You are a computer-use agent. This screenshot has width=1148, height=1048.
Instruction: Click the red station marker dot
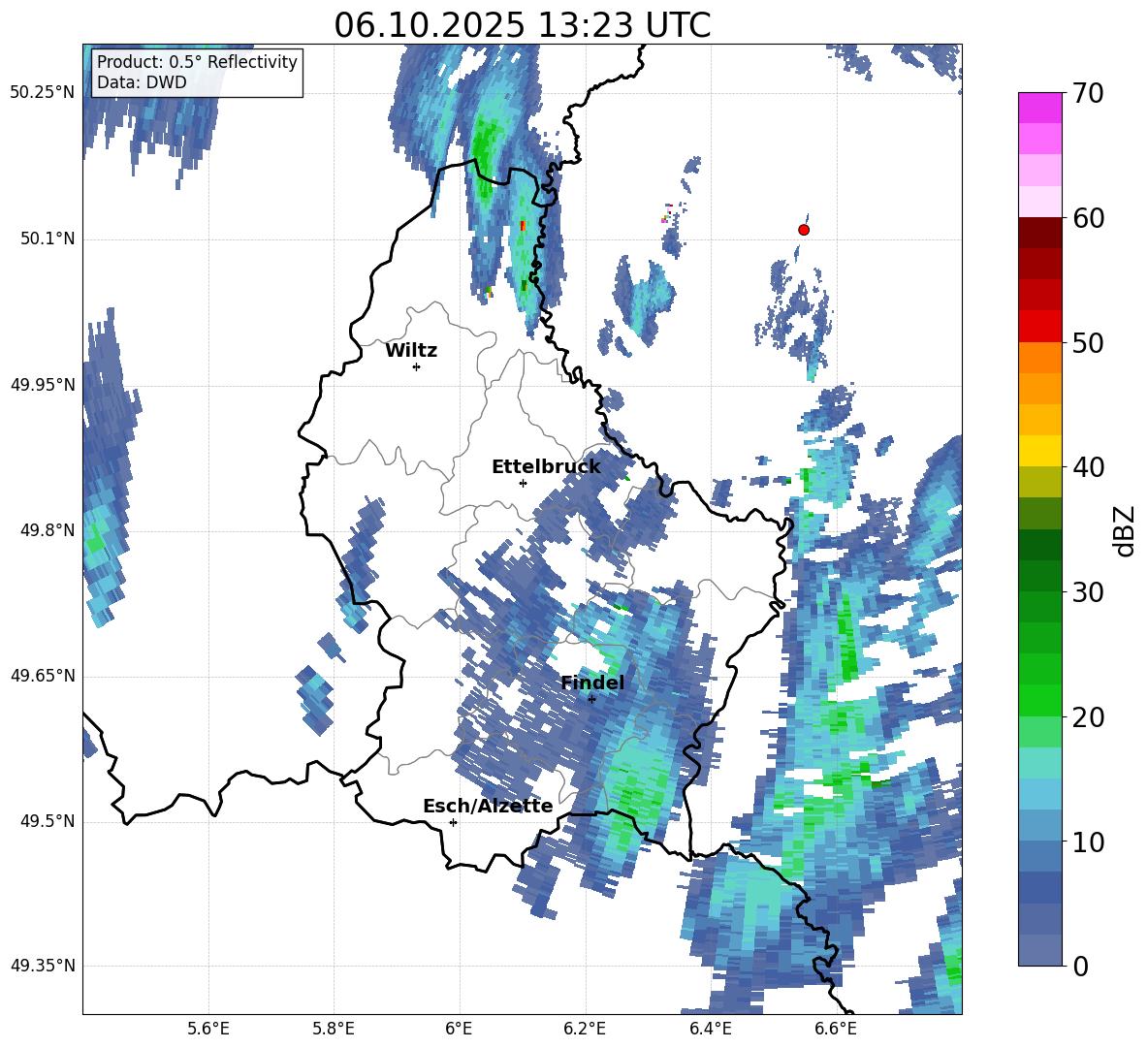pos(804,230)
